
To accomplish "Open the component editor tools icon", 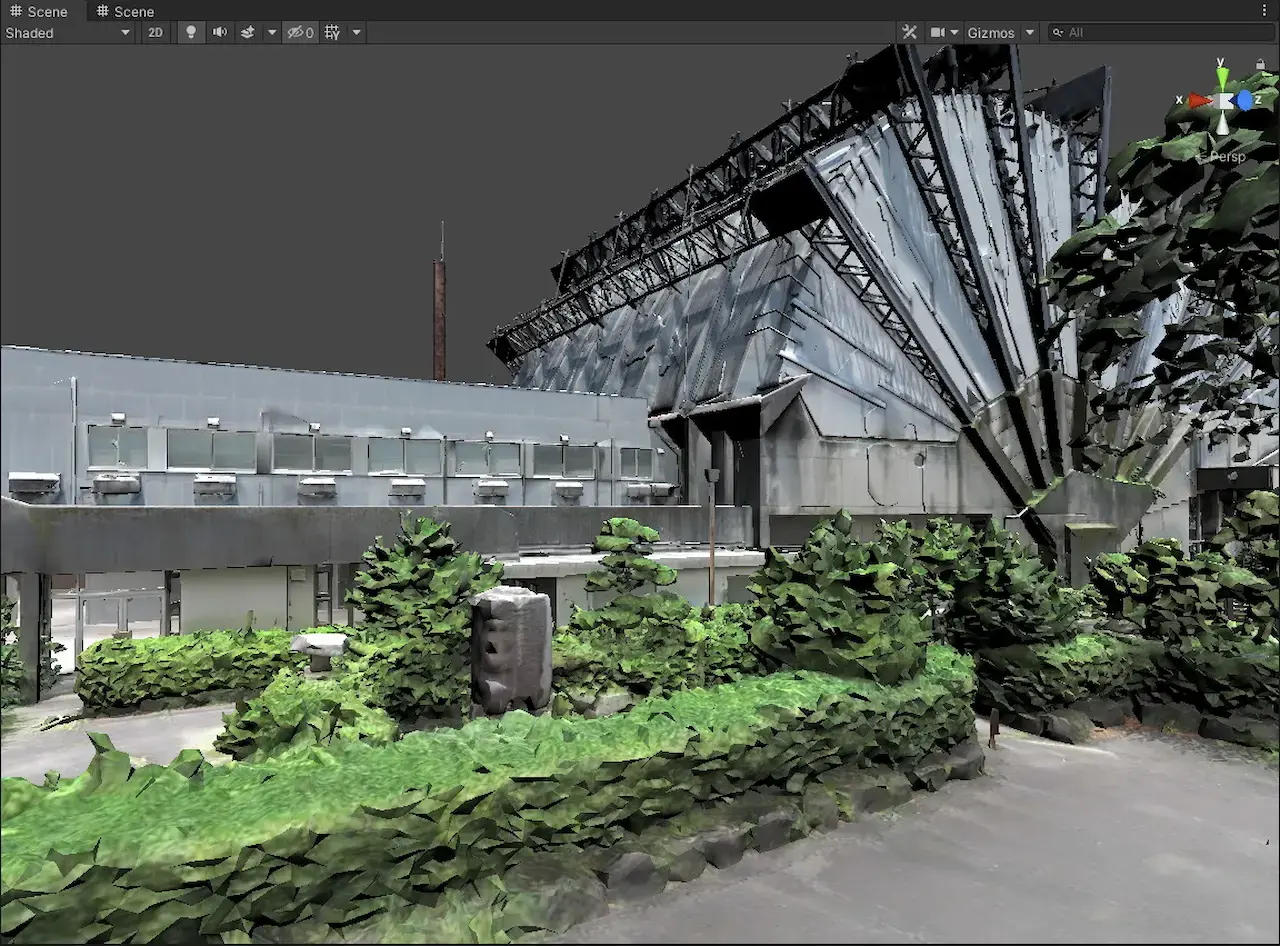I will (x=909, y=33).
